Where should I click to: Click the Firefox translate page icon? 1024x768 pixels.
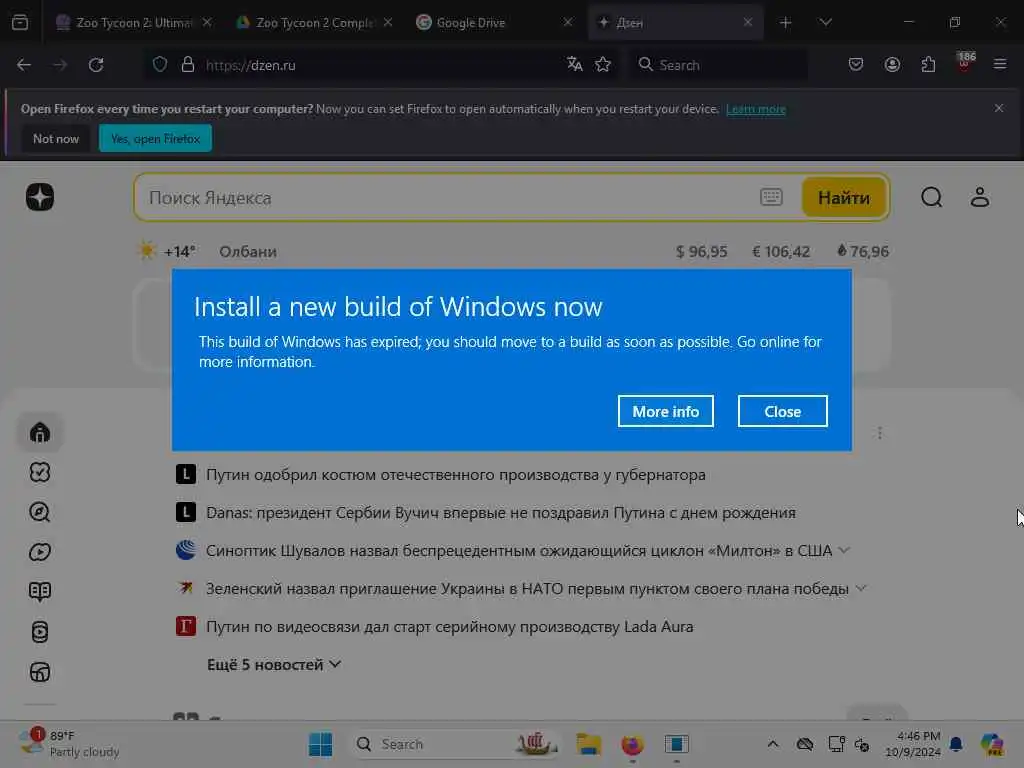click(575, 65)
